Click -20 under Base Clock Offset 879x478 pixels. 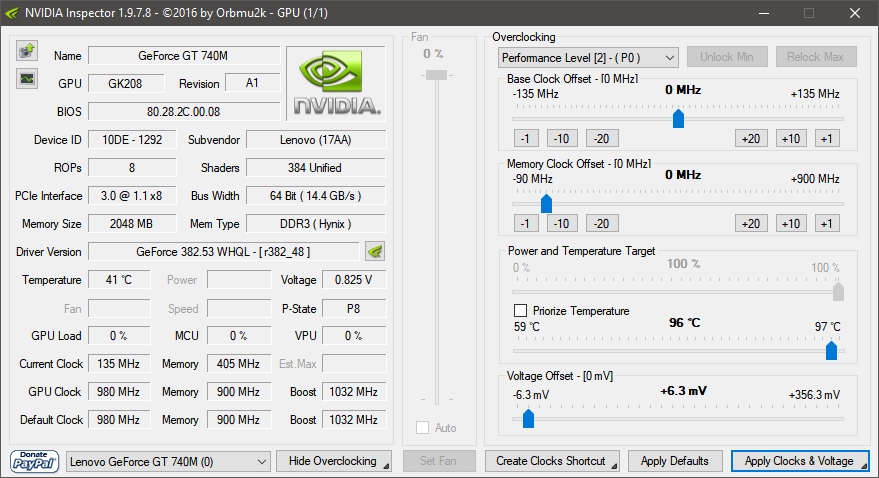click(x=602, y=138)
